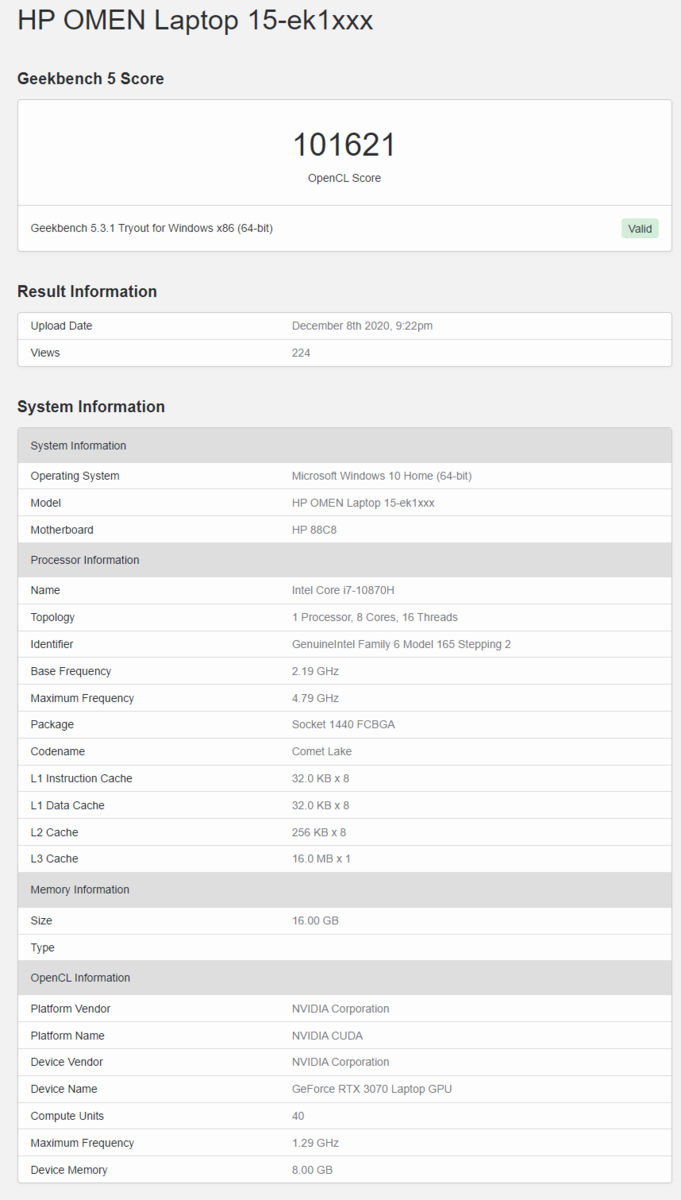
Task: Click the 'OpenCL Information' section header
Action: pyautogui.click(x=344, y=978)
